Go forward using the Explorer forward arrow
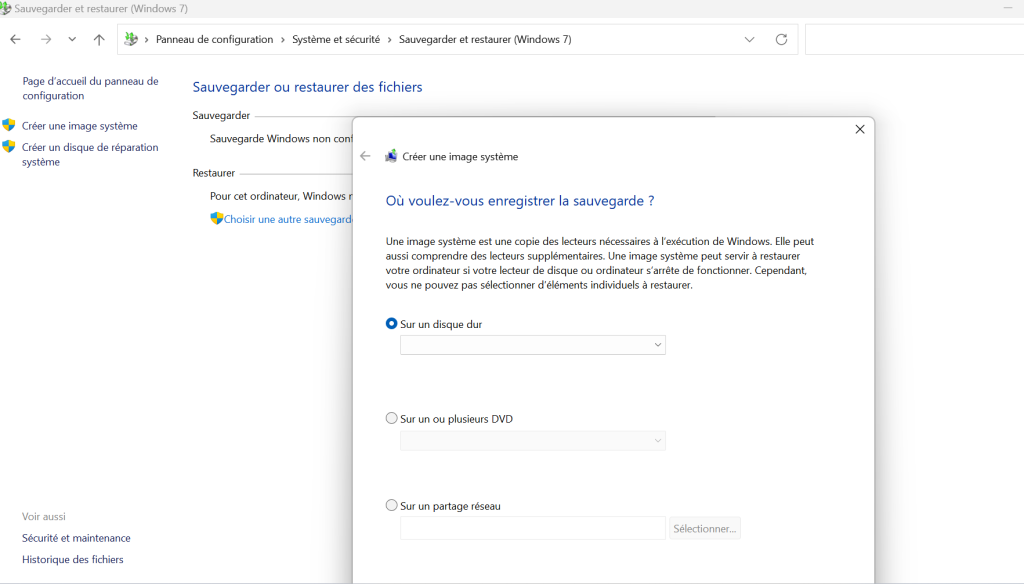This screenshot has width=1024, height=584. [x=46, y=39]
